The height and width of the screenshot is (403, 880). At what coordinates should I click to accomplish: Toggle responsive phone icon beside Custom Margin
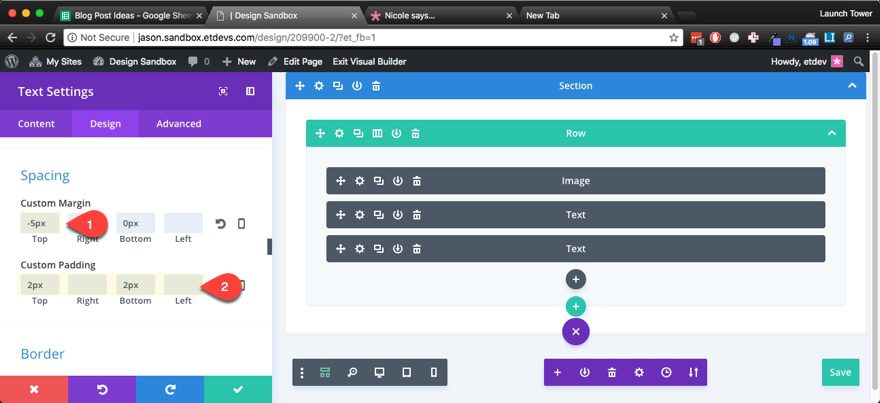pyautogui.click(x=241, y=224)
